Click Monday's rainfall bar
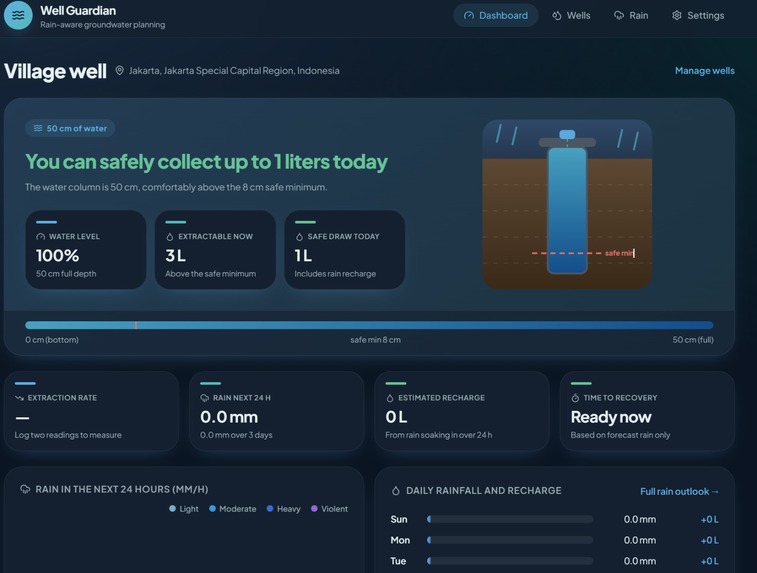The image size is (757, 573). click(510, 540)
